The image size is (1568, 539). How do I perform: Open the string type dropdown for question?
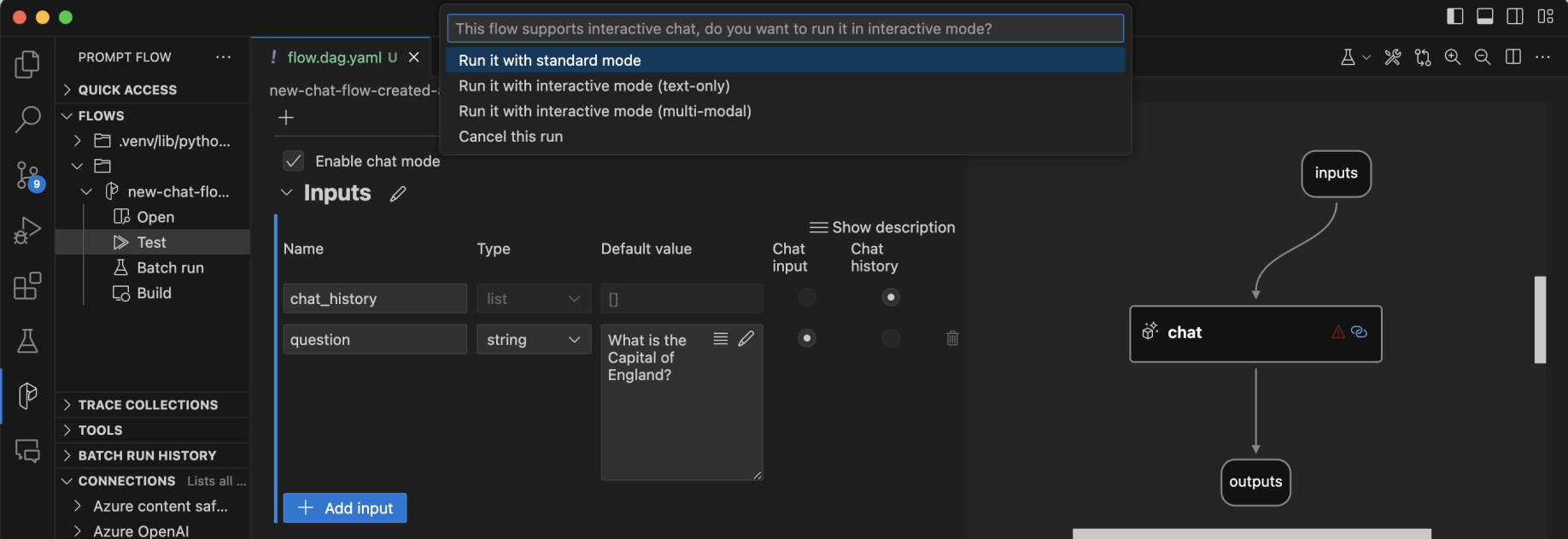(x=533, y=340)
